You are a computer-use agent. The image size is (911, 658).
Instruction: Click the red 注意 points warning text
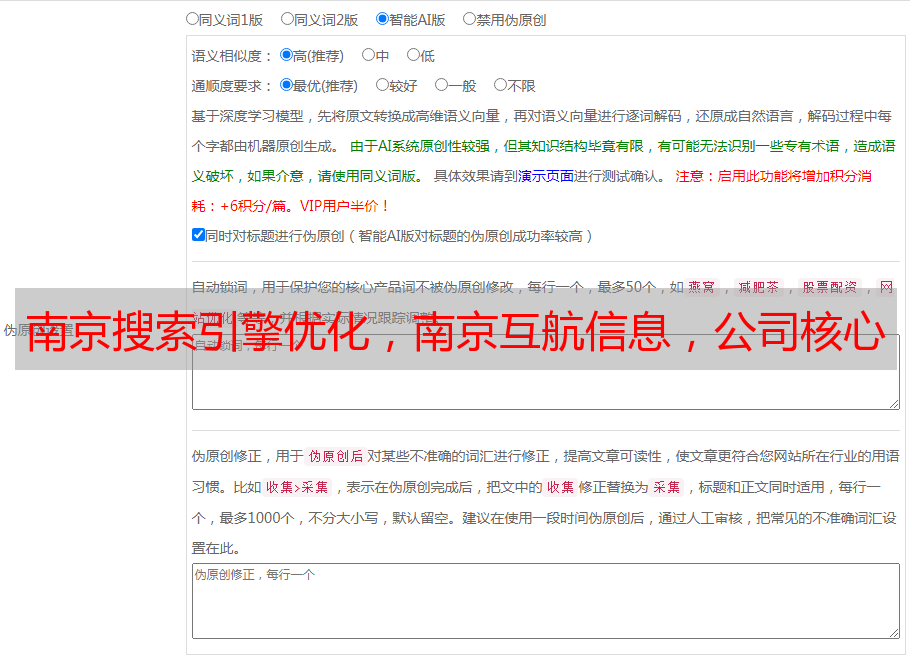pyautogui.click(x=532, y=191)
